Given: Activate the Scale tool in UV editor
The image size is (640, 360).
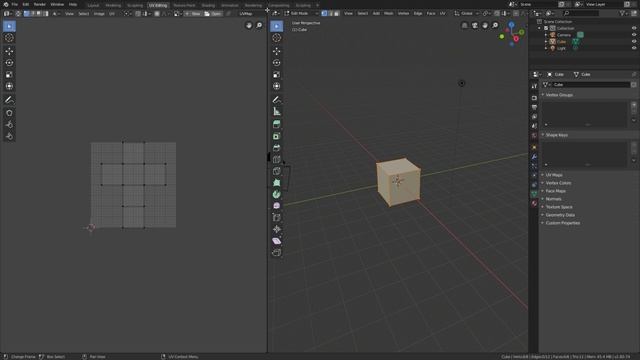Looking at the screenshot, I should (9, 75).
